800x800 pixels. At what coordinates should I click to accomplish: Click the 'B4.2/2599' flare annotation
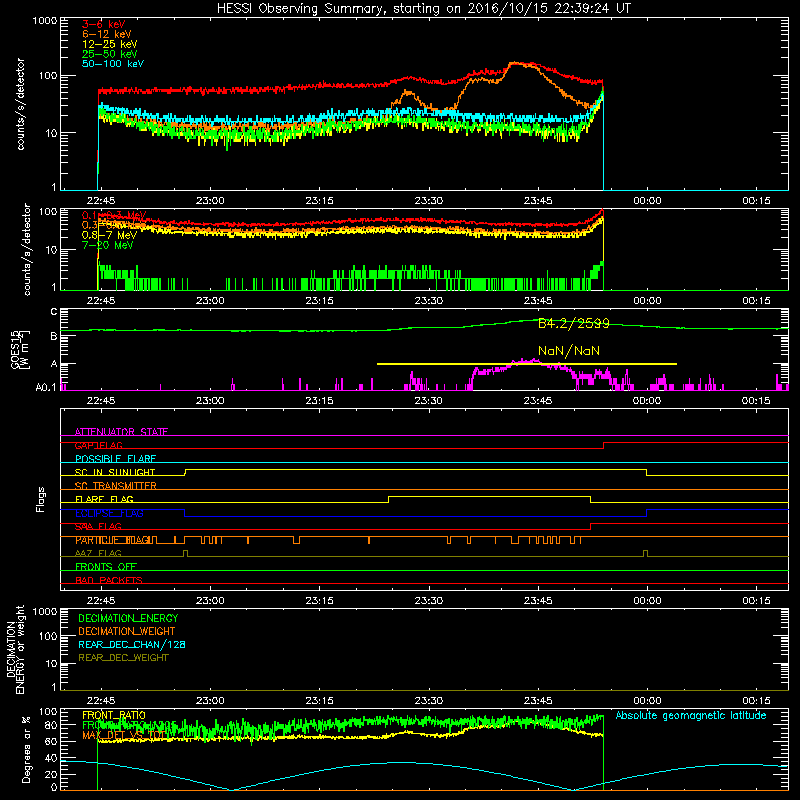coord(573,323)
